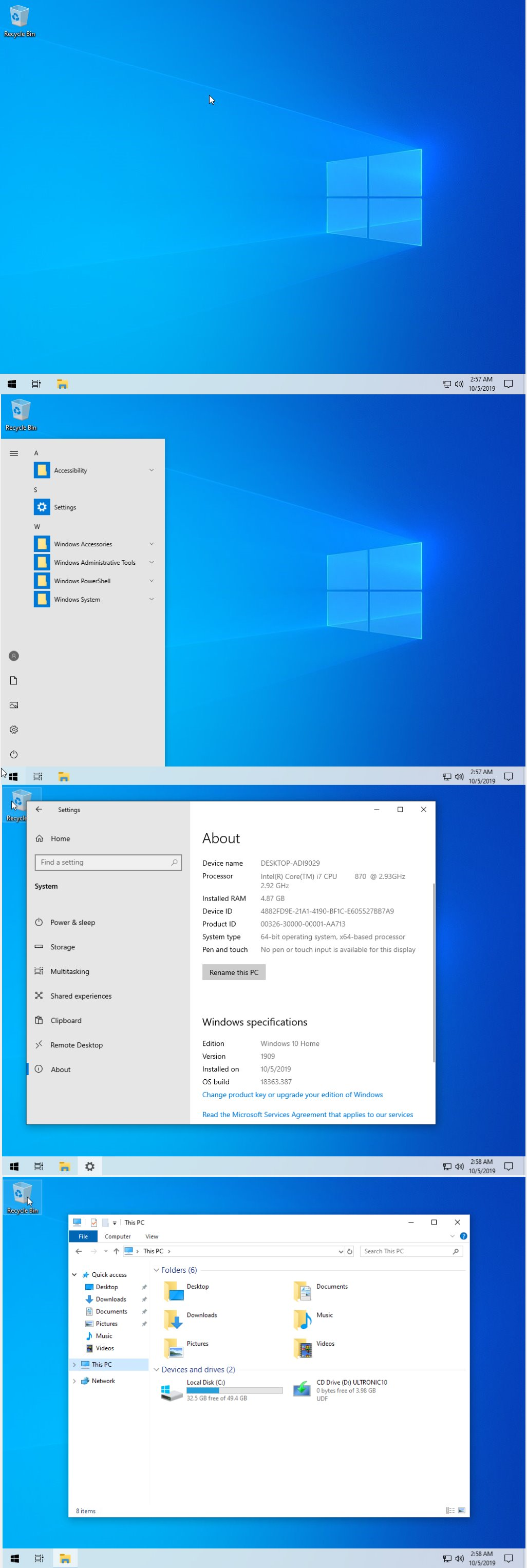Expand the Start menu hamburger navigation button
This screenshot has height=1568, width=527.
pyautogui.click(x=13, y=453)
